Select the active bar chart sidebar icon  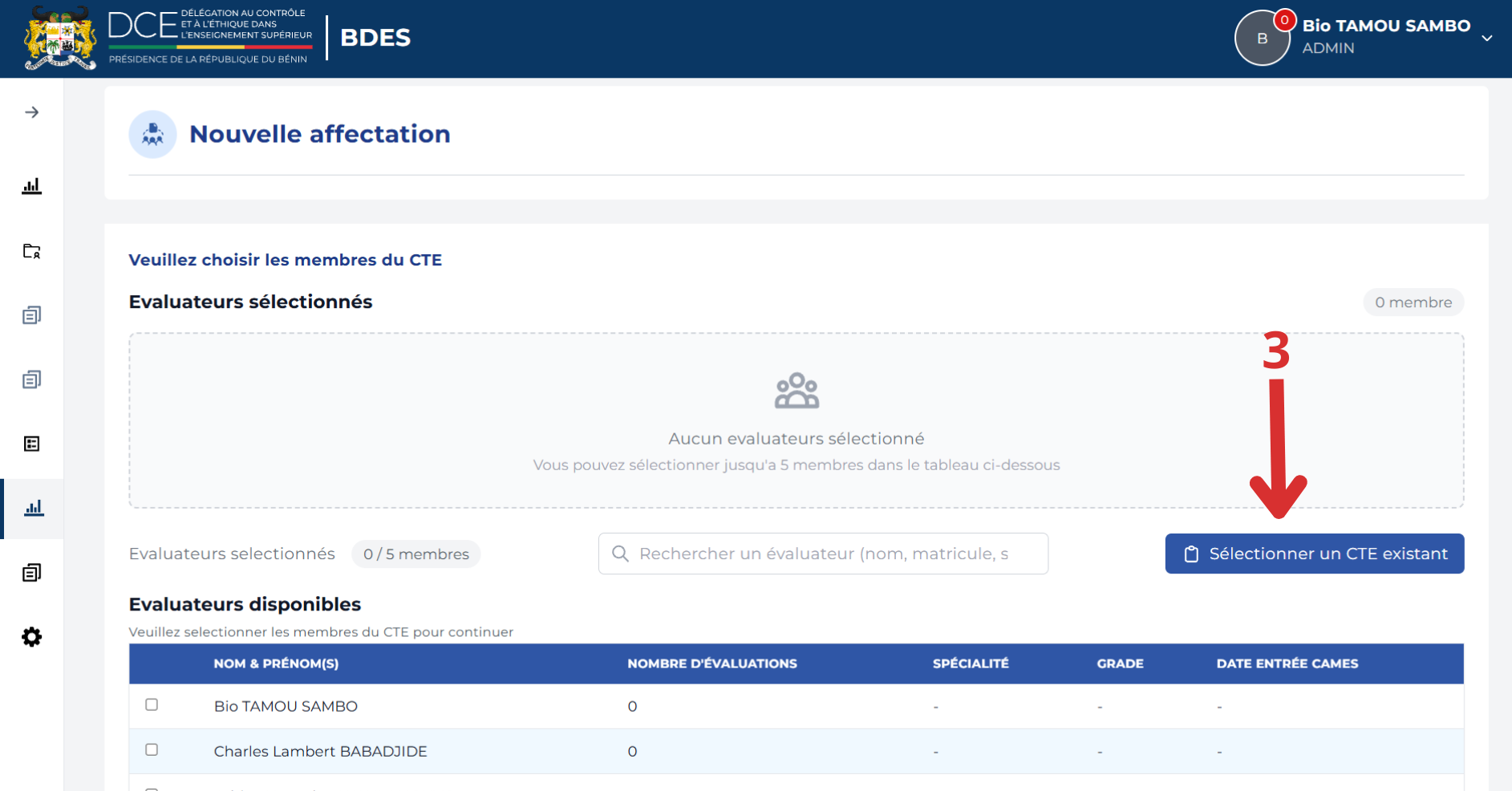(x=34, y=508)
